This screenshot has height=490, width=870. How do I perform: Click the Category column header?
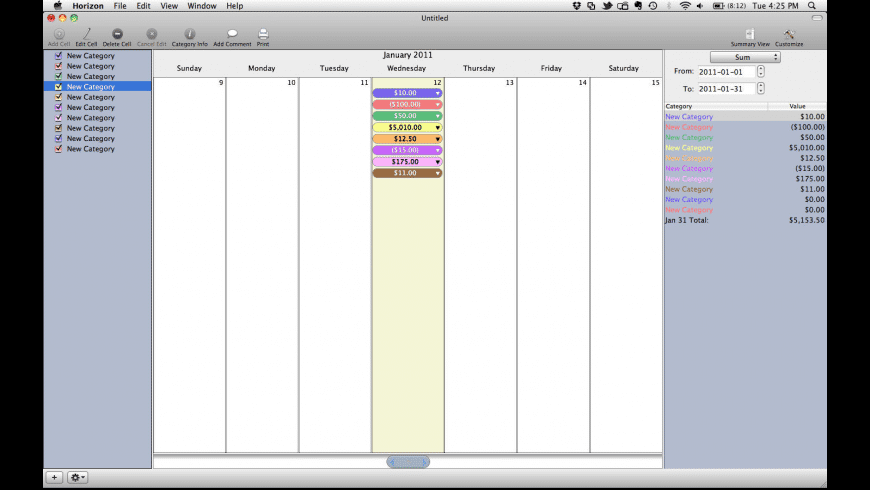(716, 106)
